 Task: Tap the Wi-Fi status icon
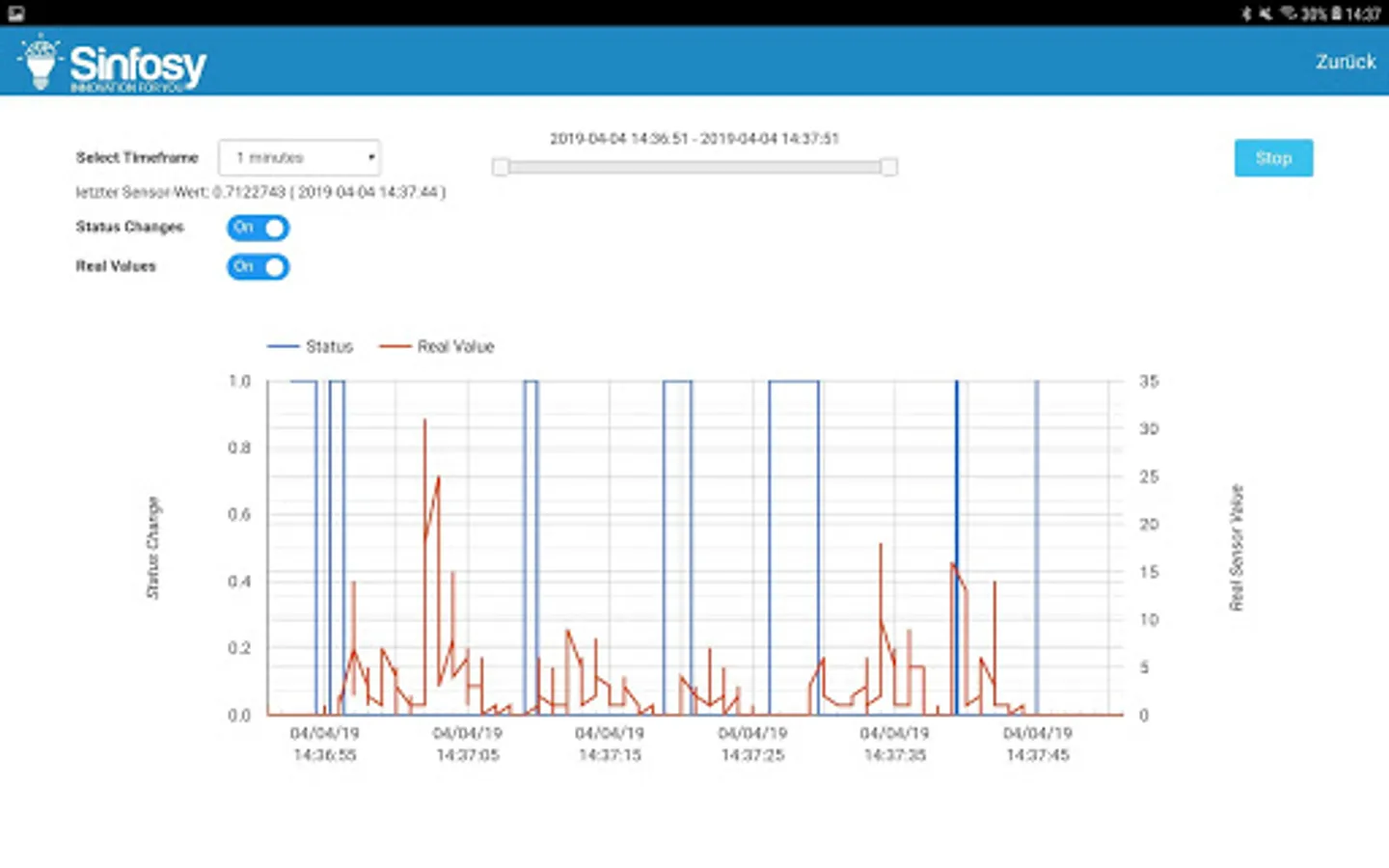[1288, 14]
